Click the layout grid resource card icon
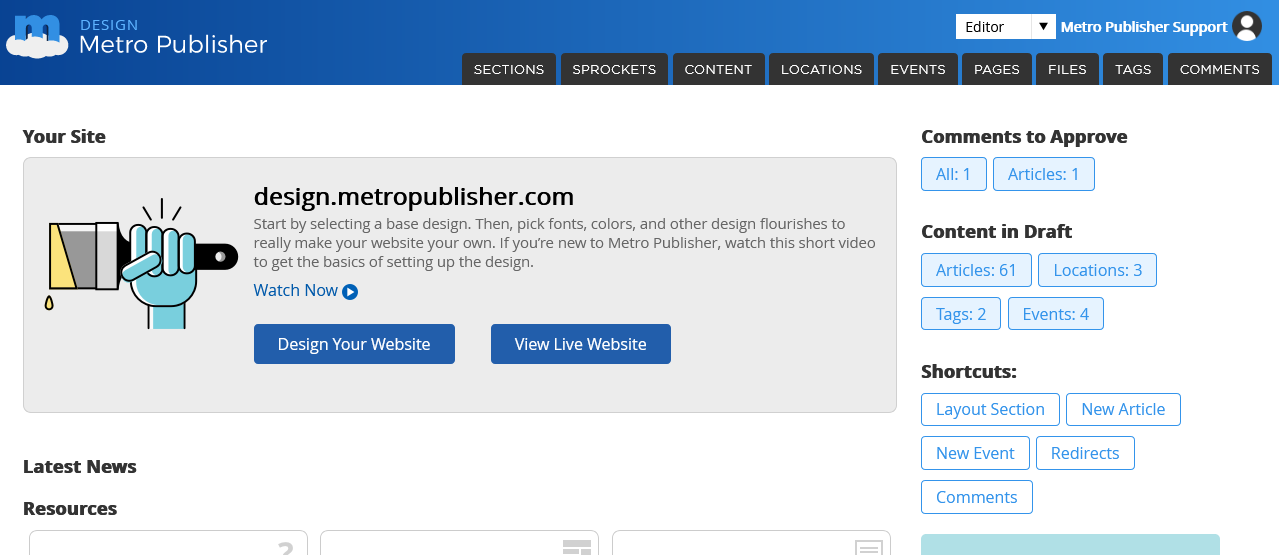The height and width of the screenshot is (555, 1279). pos(577,547)
